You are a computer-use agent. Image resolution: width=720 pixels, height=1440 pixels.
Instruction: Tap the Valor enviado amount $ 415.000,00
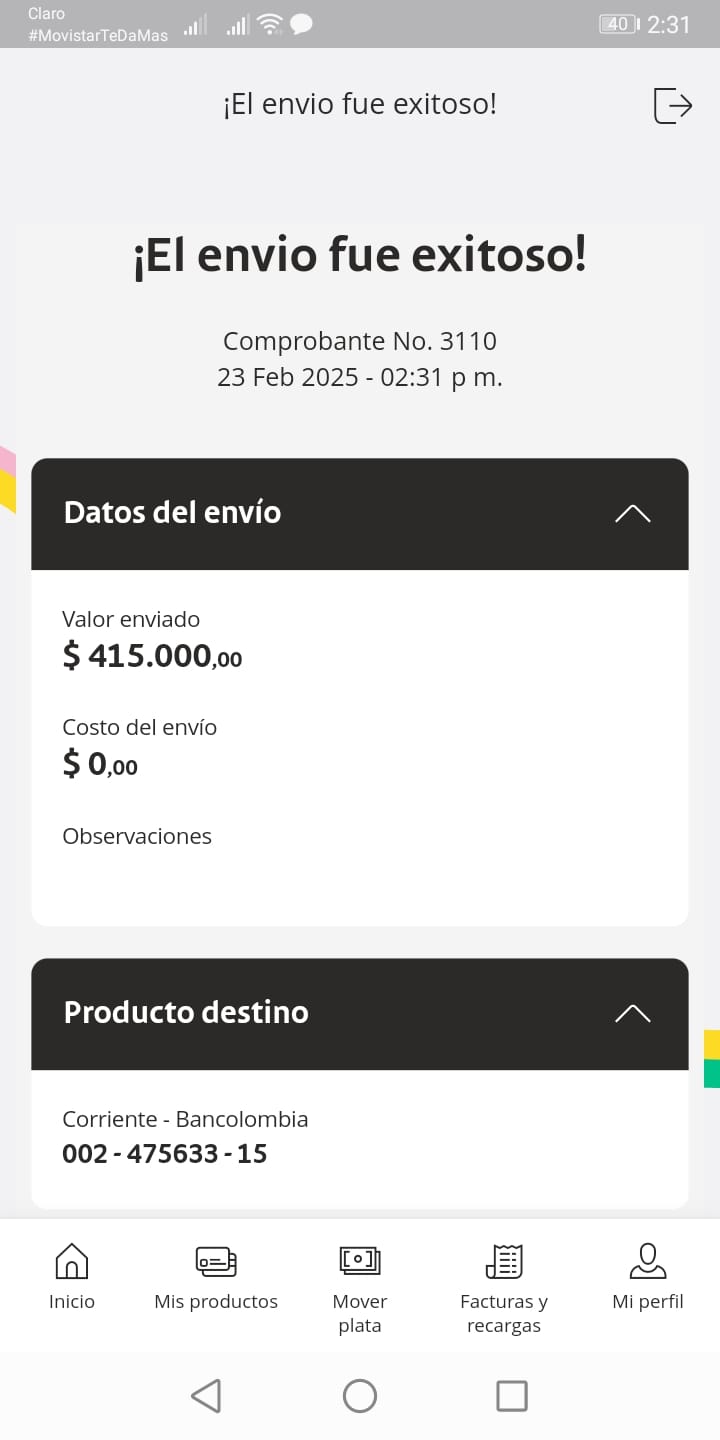click(152, 656)
